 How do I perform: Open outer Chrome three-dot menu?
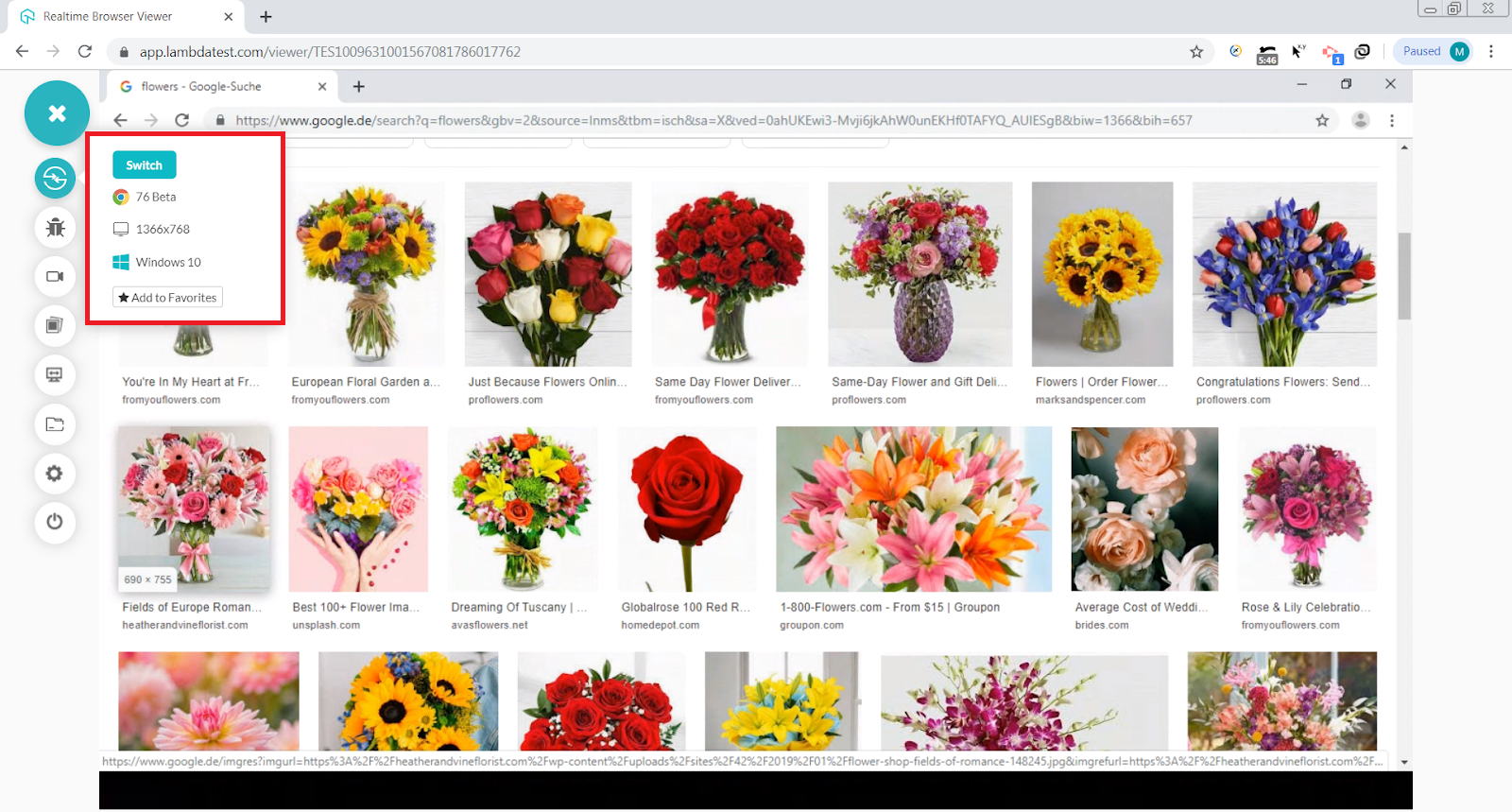(x=1491, y=52)
